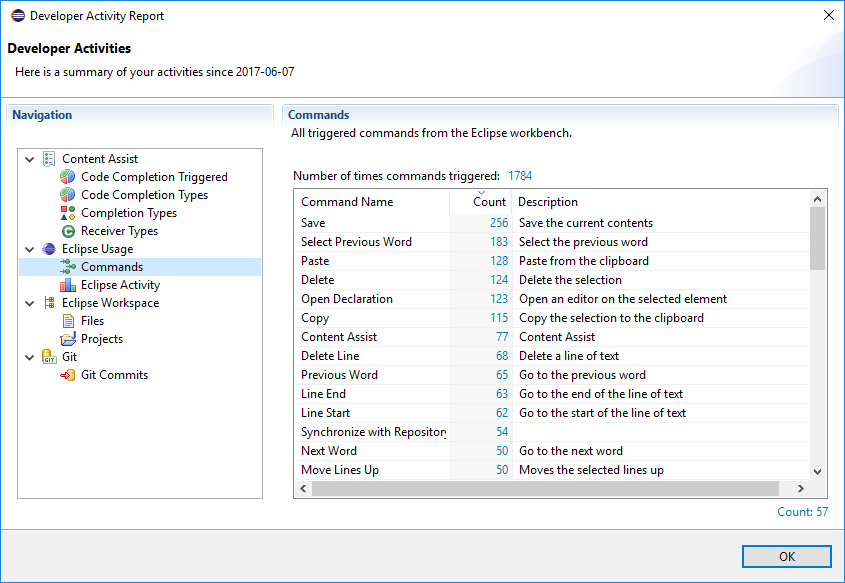Image resolution: width=845 pixels, height=583 pixels.
Task: Select the Delete Line command row
Action: coord(552,356)
